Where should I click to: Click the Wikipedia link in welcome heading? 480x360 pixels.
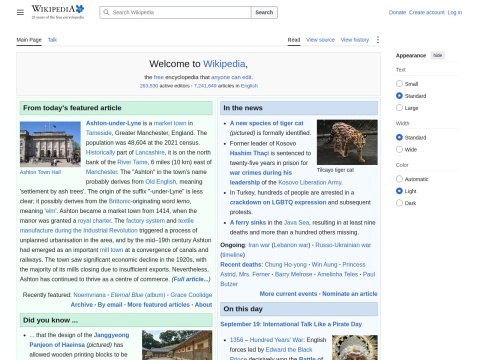click(x=224, y=64)
